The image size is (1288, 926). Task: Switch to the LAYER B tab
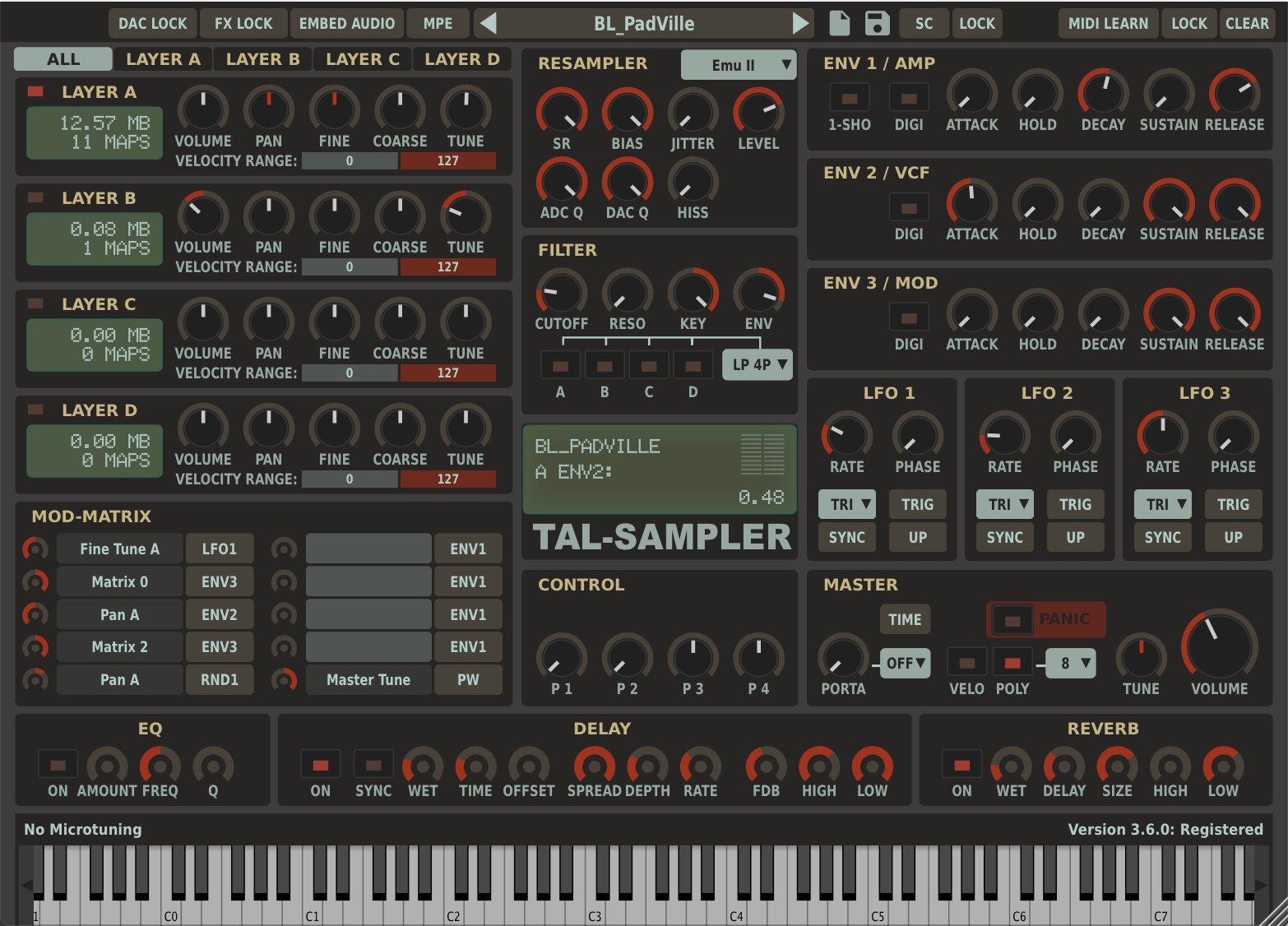(x=262, y=59)
